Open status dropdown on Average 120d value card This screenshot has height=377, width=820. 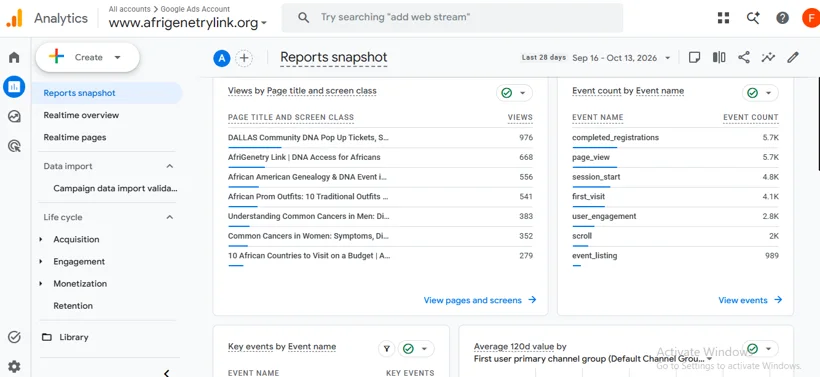click(760, 349)
